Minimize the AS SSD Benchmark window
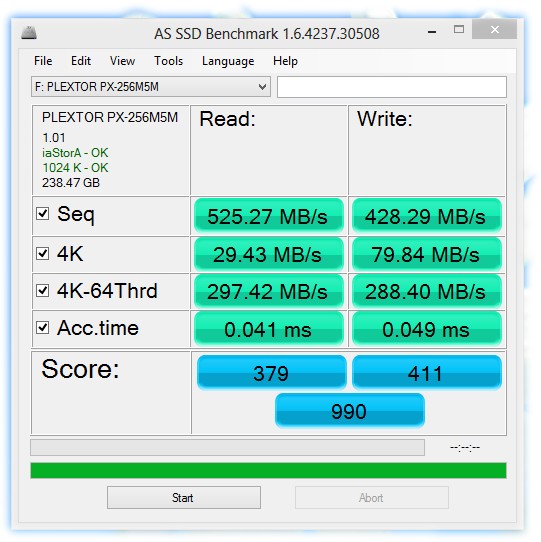541x542 pixels. coord(432,32)
